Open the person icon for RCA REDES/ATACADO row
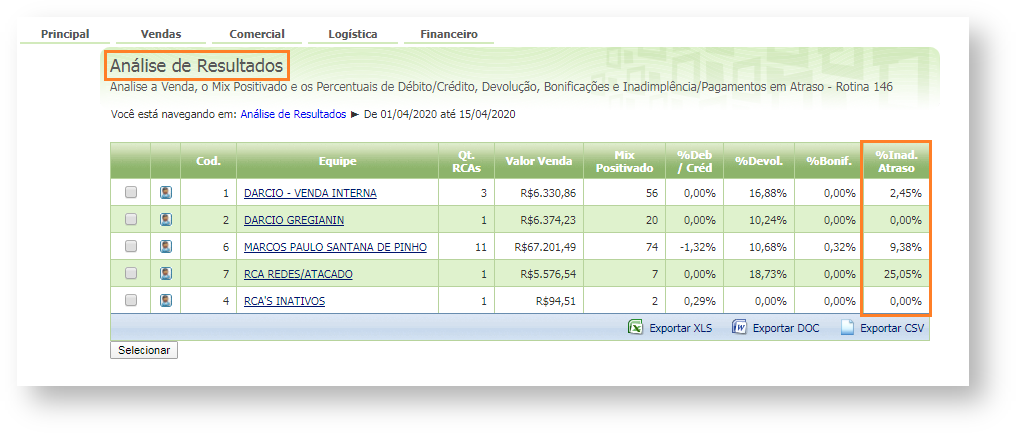Viewport: 1017px width, 434px height. (166, 274)
